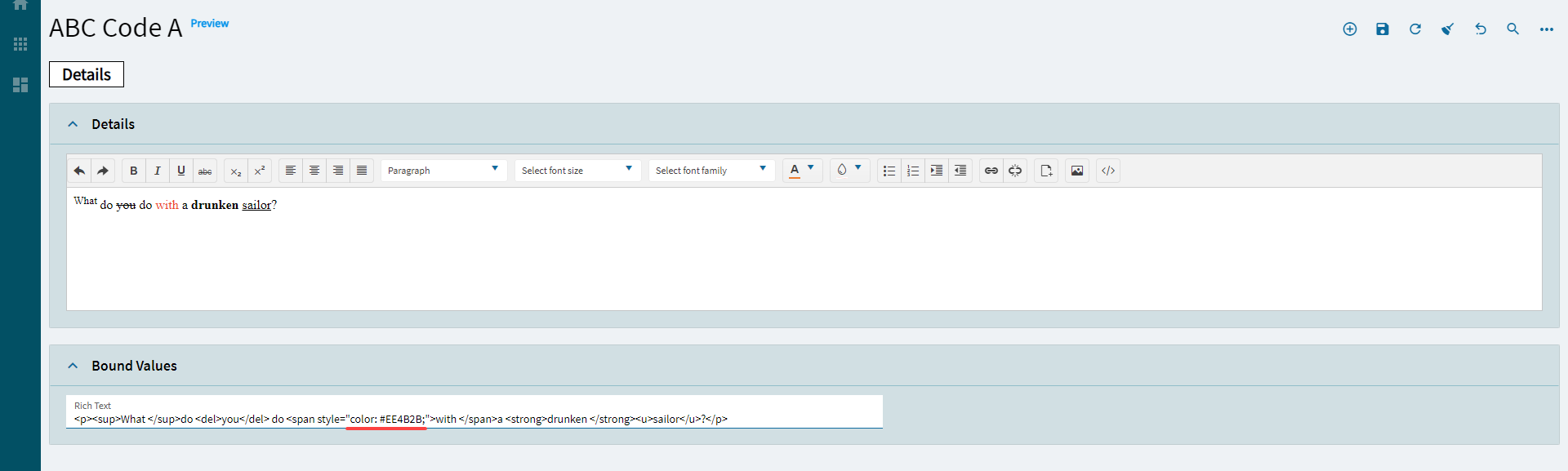
Task: Justify the text
Action: click(x=362, y=171)
